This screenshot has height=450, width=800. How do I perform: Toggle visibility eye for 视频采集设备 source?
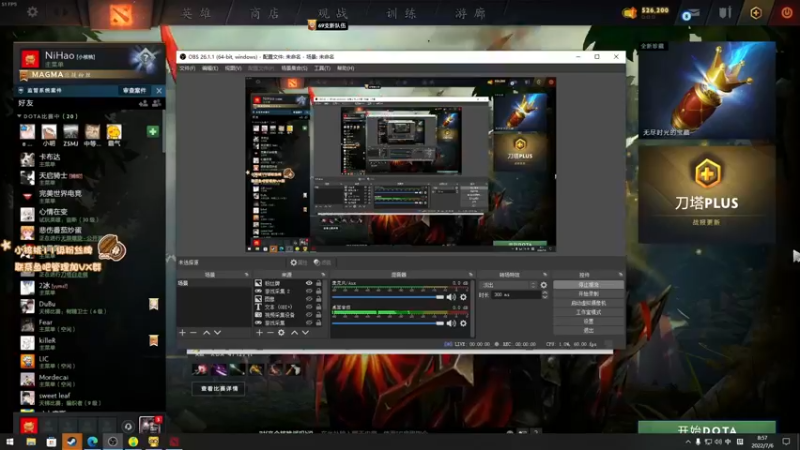tap(309, 315)
